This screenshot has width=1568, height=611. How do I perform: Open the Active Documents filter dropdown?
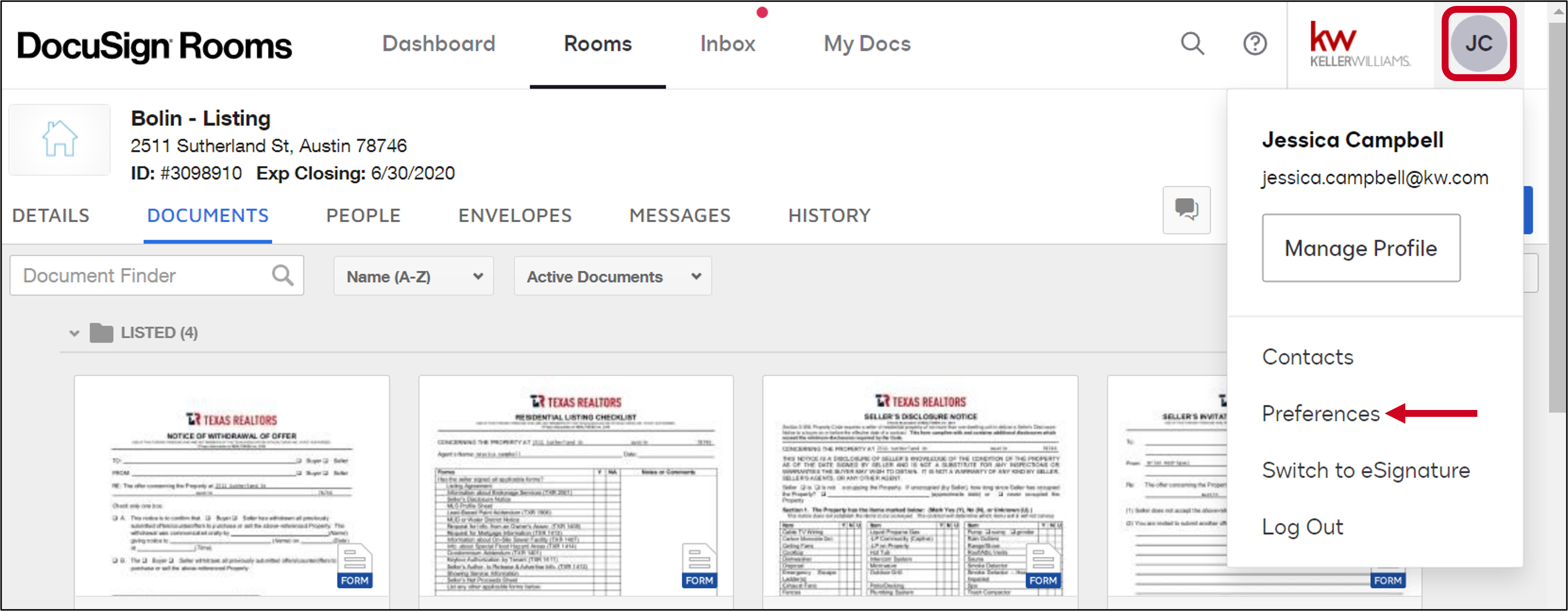pyautogui.click(x=612, y=276)
